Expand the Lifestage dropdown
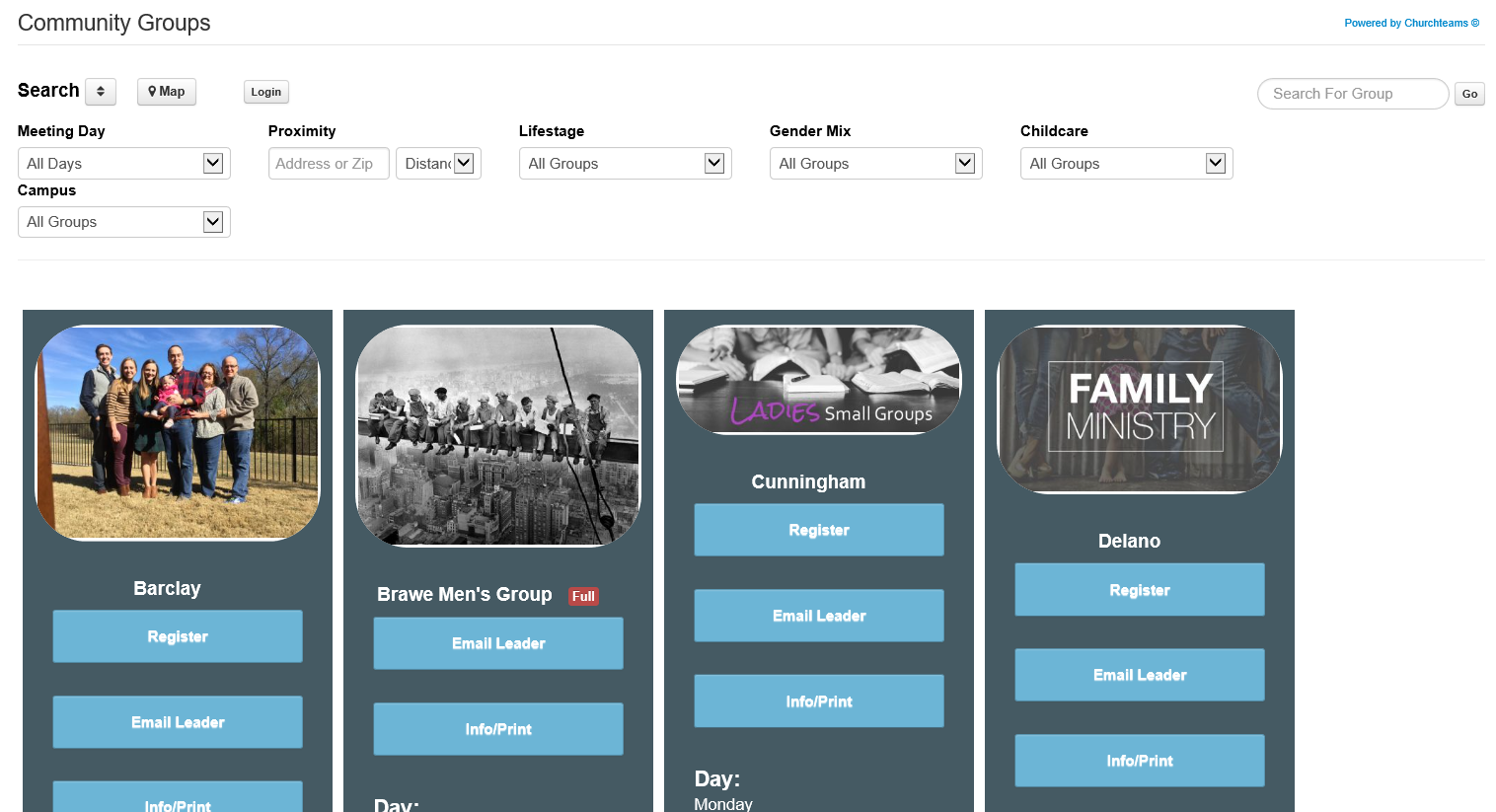This screenshot has height=812, width=1496. [626, 164]
